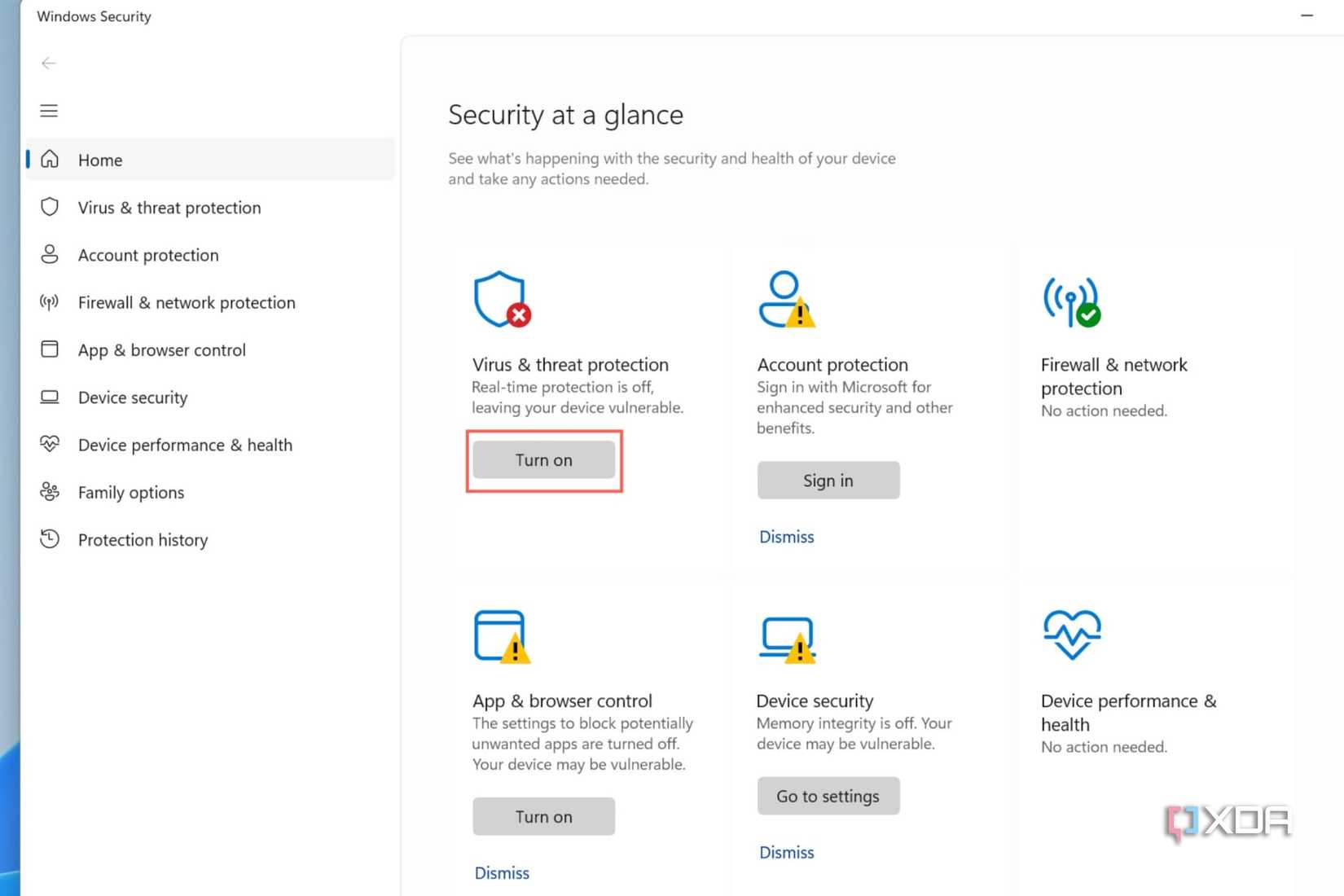Sign in with Microsoft account

(828, 480)
